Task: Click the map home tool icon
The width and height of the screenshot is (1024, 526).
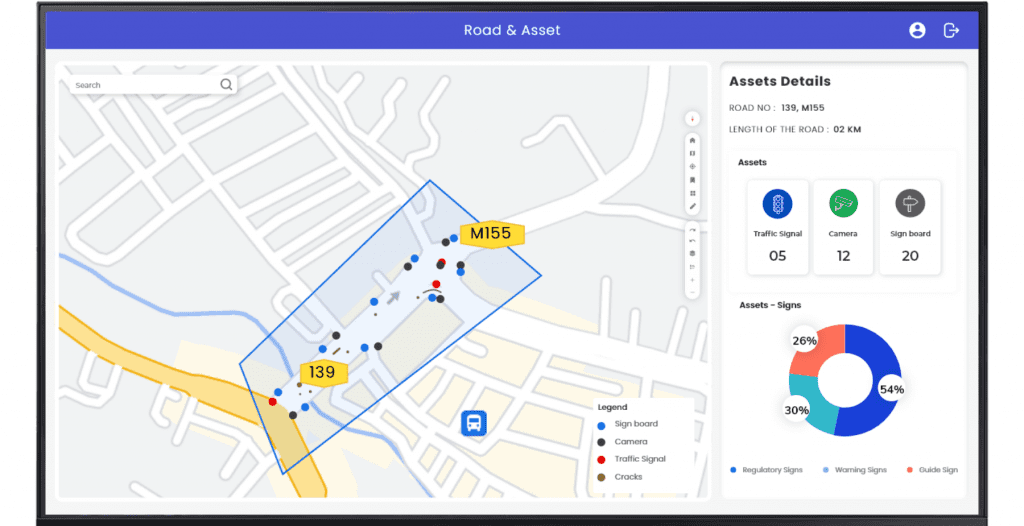Action: click(692, 140)
